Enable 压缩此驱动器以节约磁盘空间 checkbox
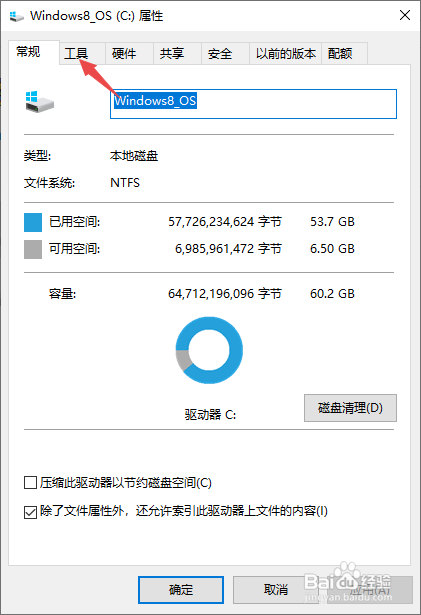 coord(31,482)
